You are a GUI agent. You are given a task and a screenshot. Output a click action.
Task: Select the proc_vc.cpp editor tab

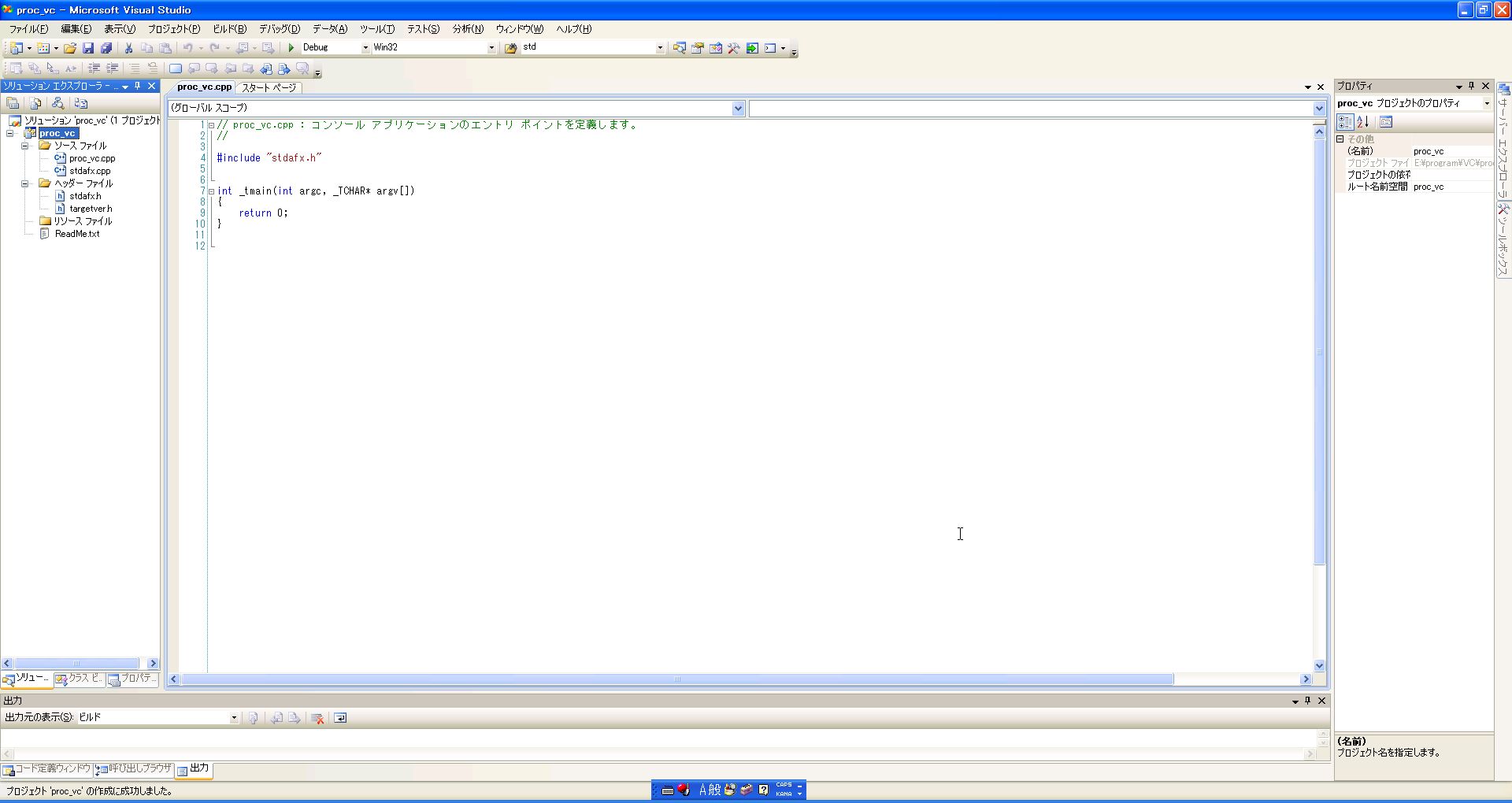(204, 87)
